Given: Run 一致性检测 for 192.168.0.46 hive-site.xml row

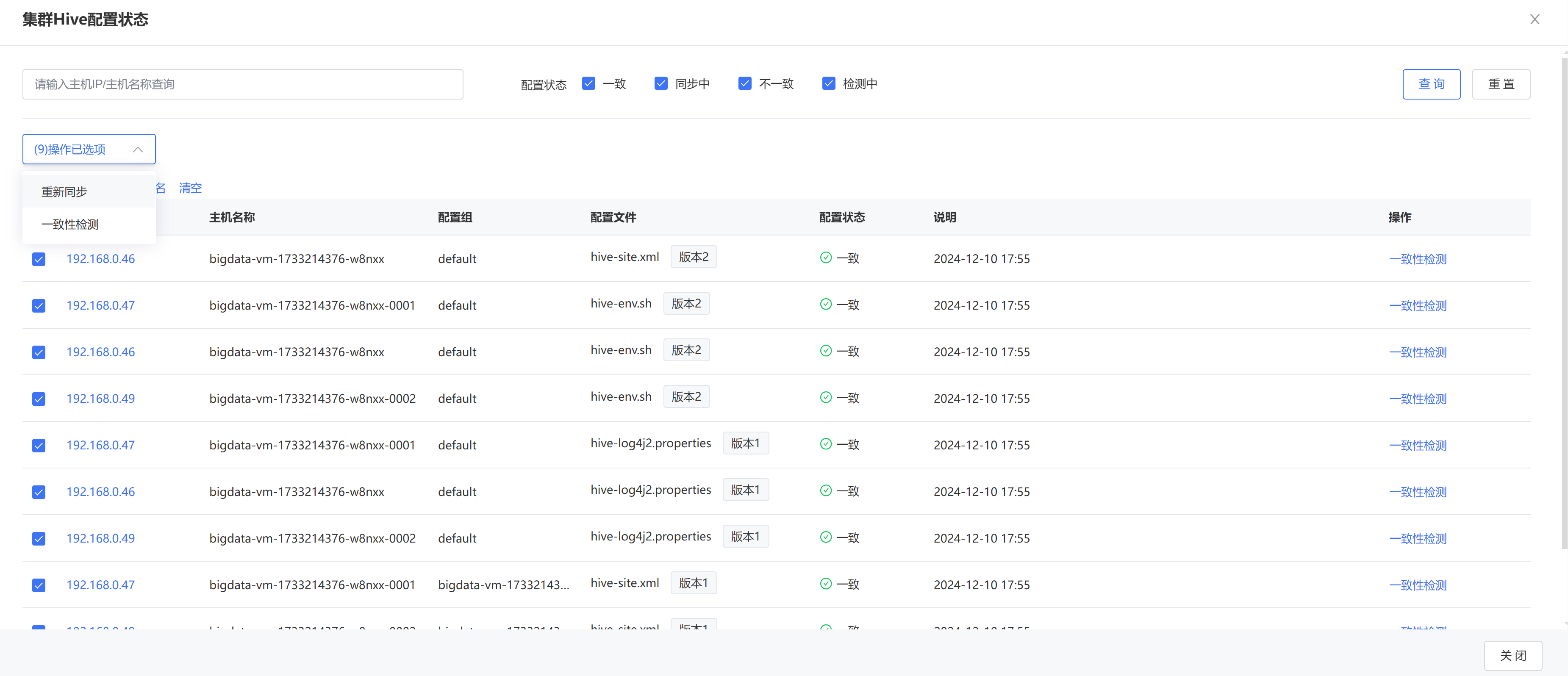Looking at the screenshot, I should (x=1418, y=259).
